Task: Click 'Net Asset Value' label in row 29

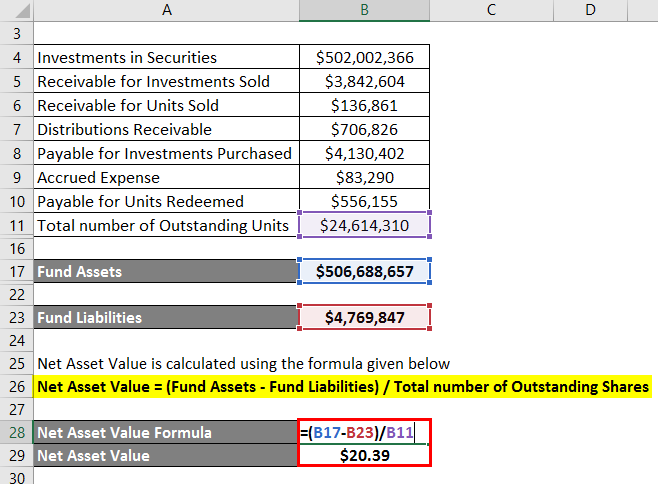Action: (165, 455)
